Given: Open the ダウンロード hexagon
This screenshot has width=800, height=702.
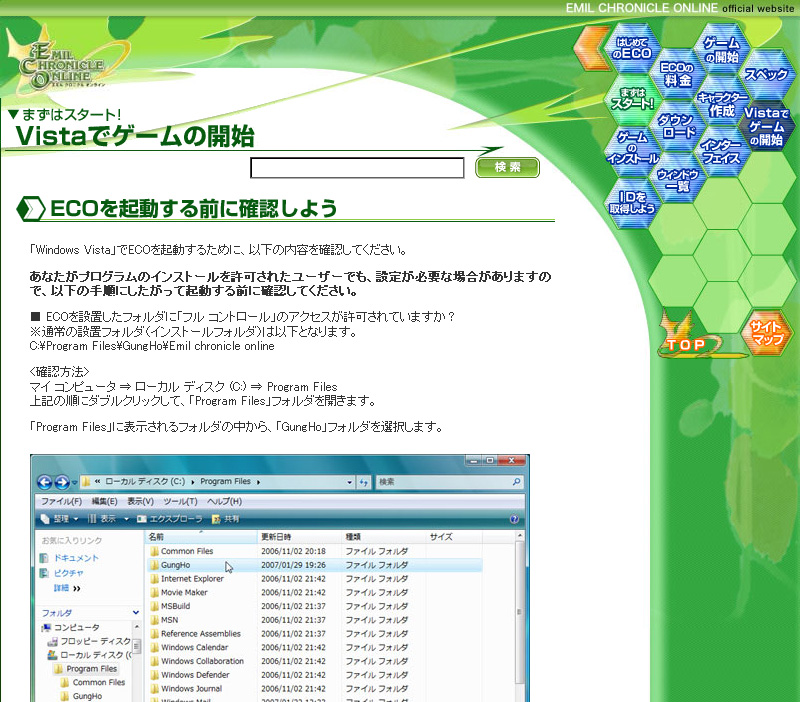Looking at the screenshot, I should 677,125.
